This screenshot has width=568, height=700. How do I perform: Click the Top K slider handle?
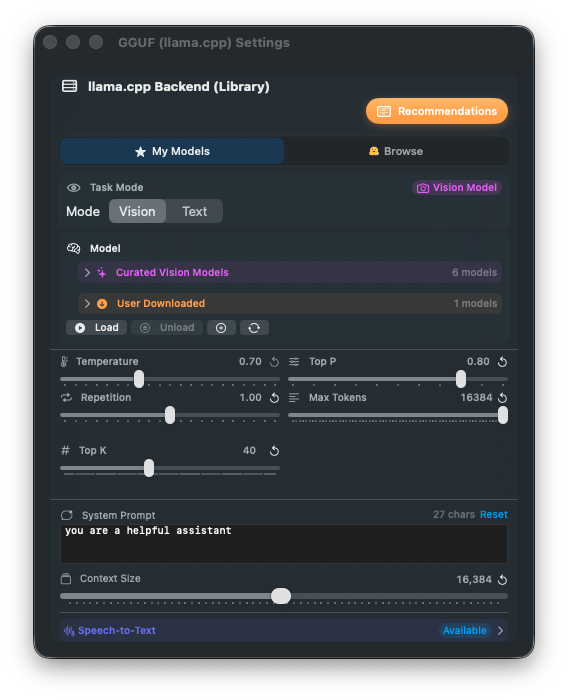point(149,468)
